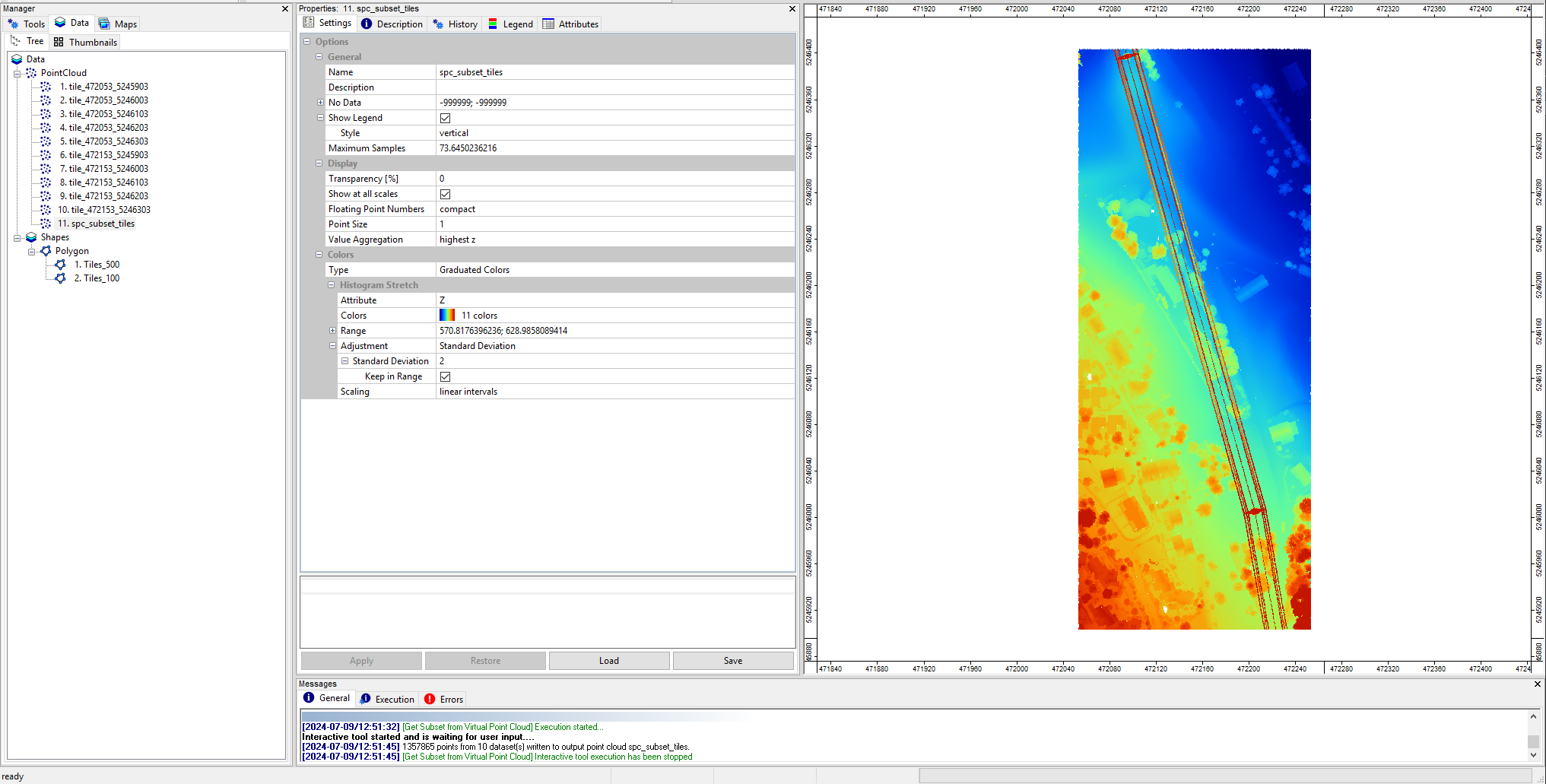Screen dimensions: 1546x784
Task: Click the 11 colors gradient swatch
Action: pos(447,315)
